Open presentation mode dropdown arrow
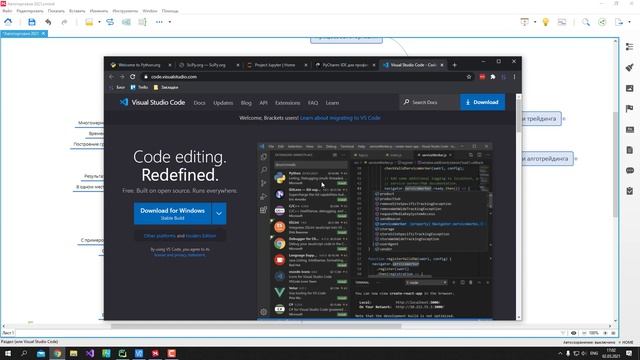The image size is (640, 360). point(535,22)
